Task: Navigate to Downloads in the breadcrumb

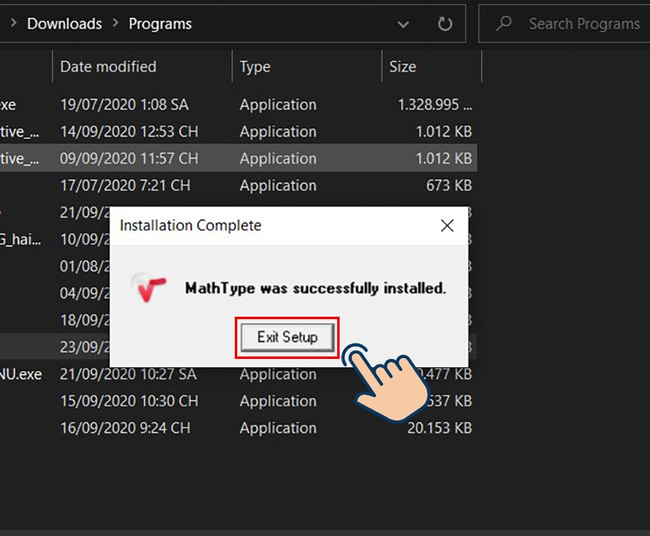Action: pos(64,23)
